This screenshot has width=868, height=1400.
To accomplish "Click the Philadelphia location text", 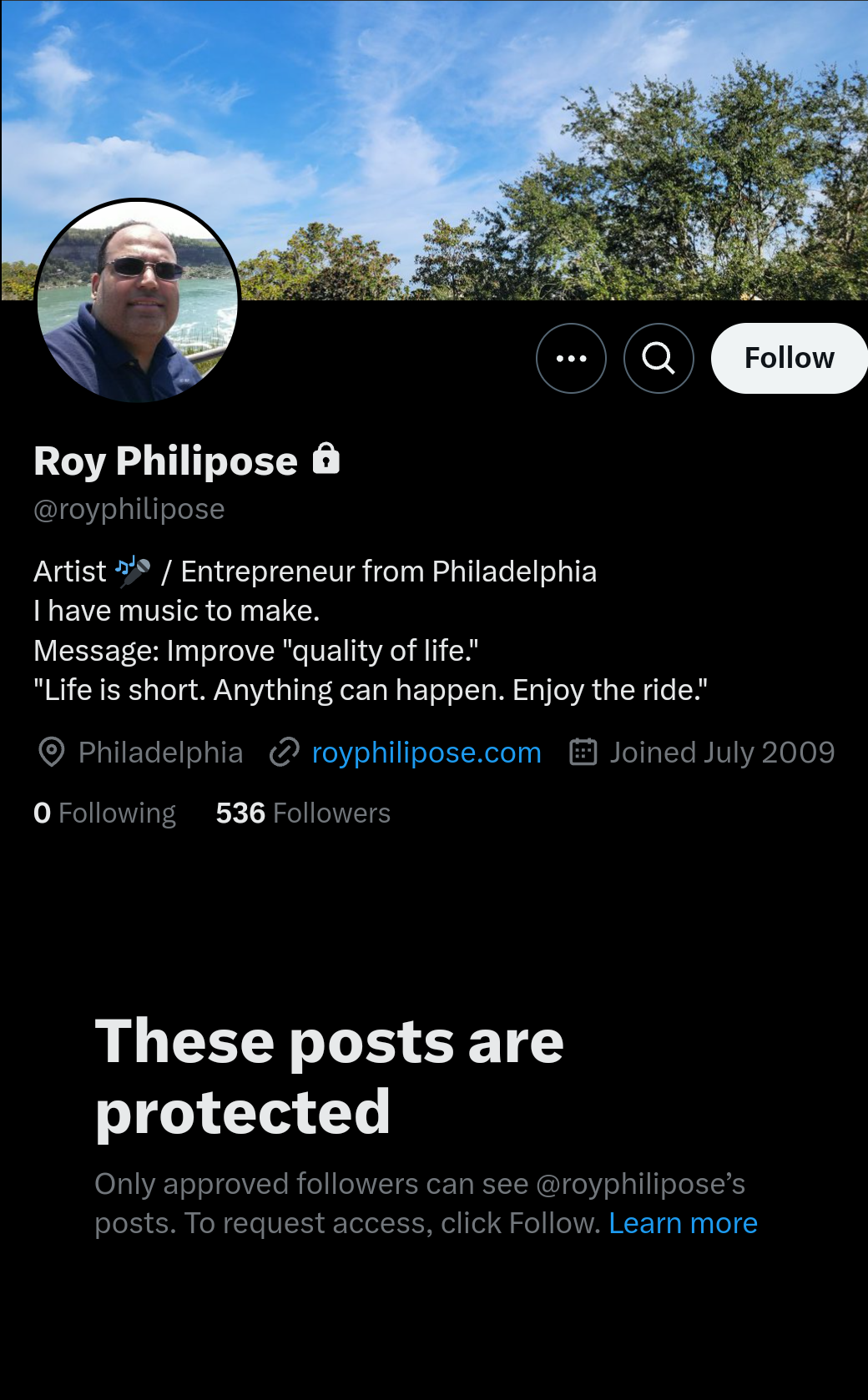I will (160, 753).
